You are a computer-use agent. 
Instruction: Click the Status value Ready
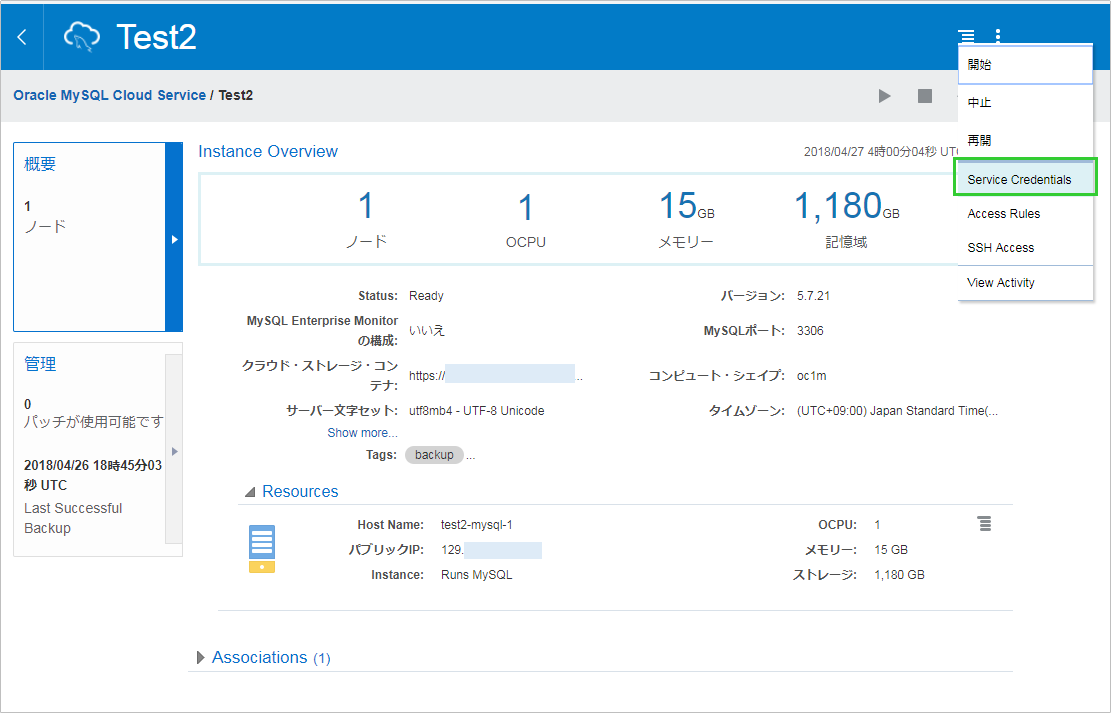[426, 296]
